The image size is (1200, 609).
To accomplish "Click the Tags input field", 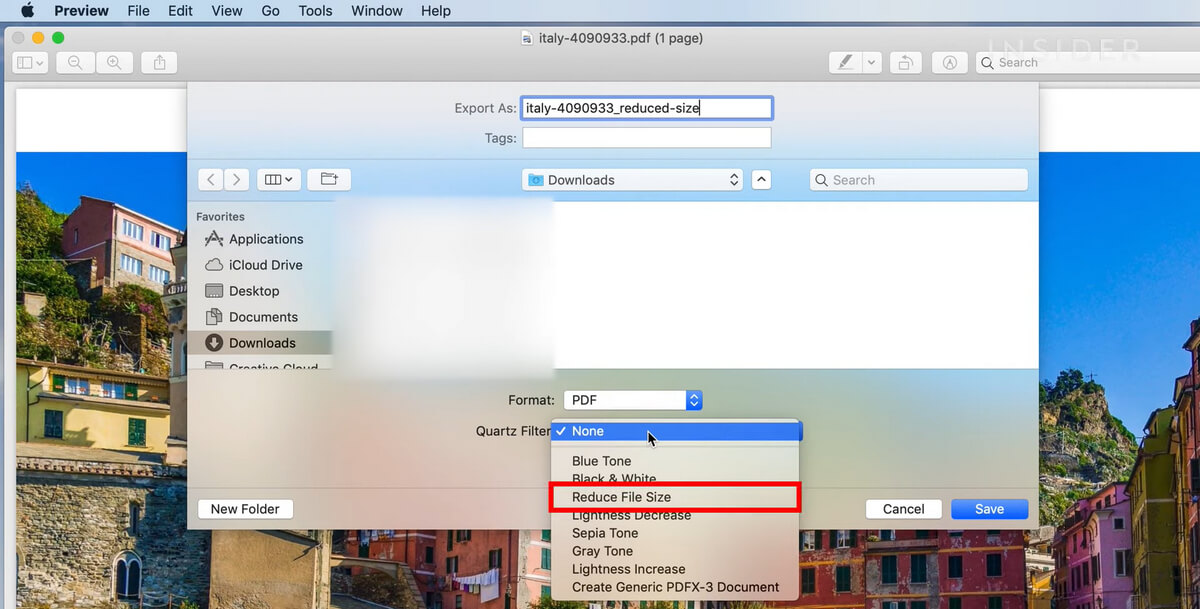I will point(646,137).
